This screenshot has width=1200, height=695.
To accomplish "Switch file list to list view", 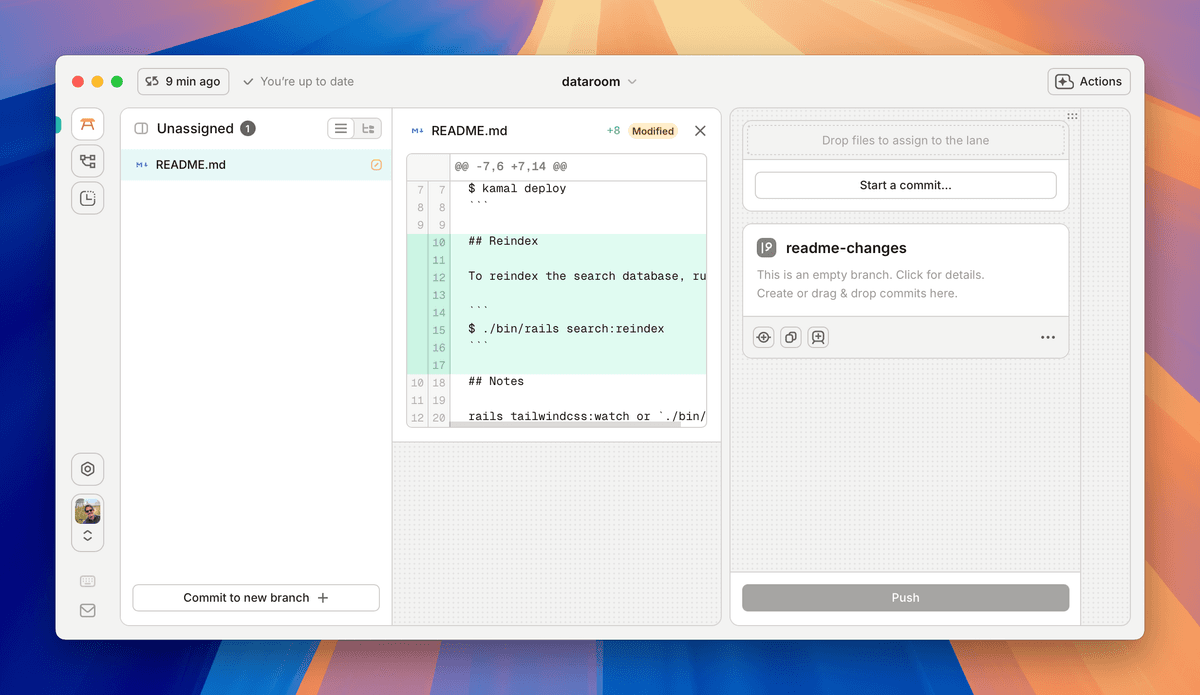I will click(x=341, y=128).
